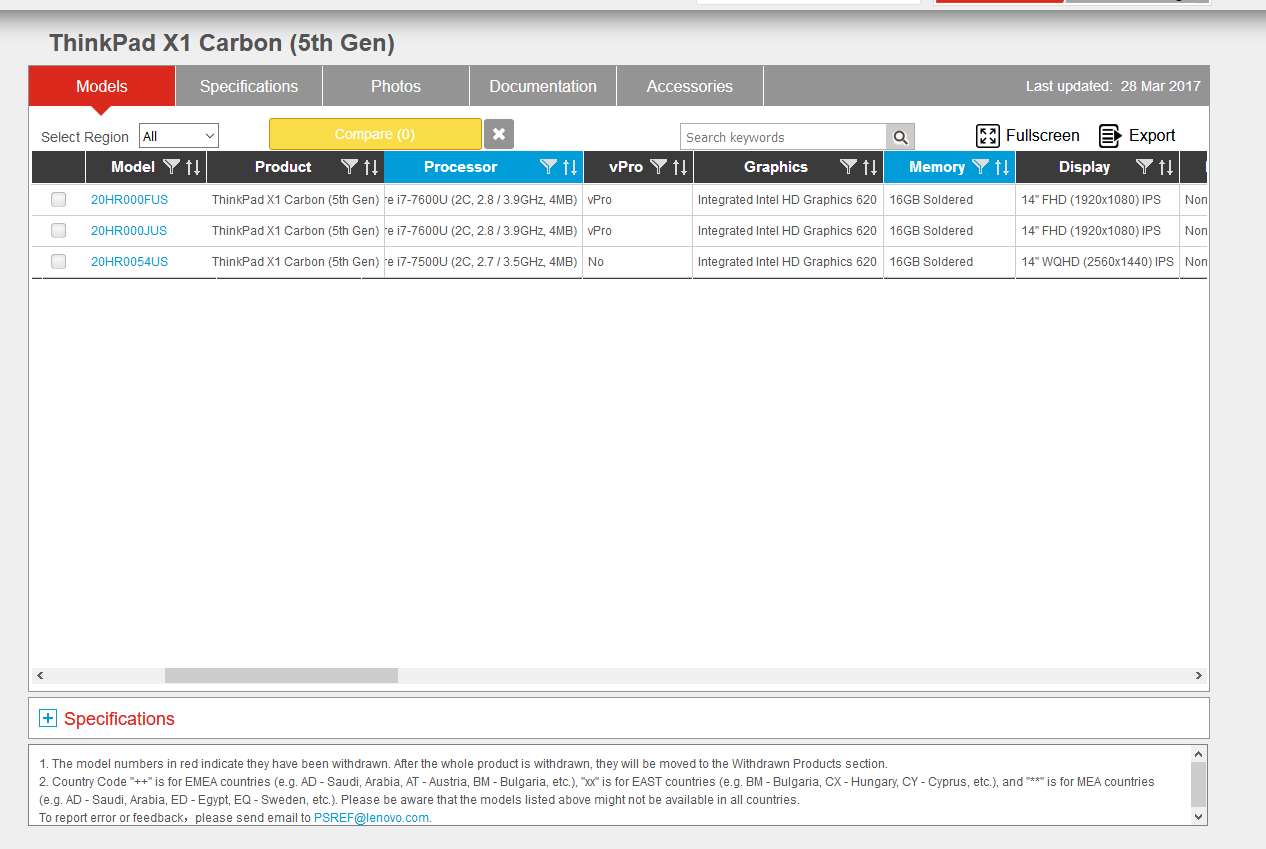Sort the Display column

(1166, 167)
